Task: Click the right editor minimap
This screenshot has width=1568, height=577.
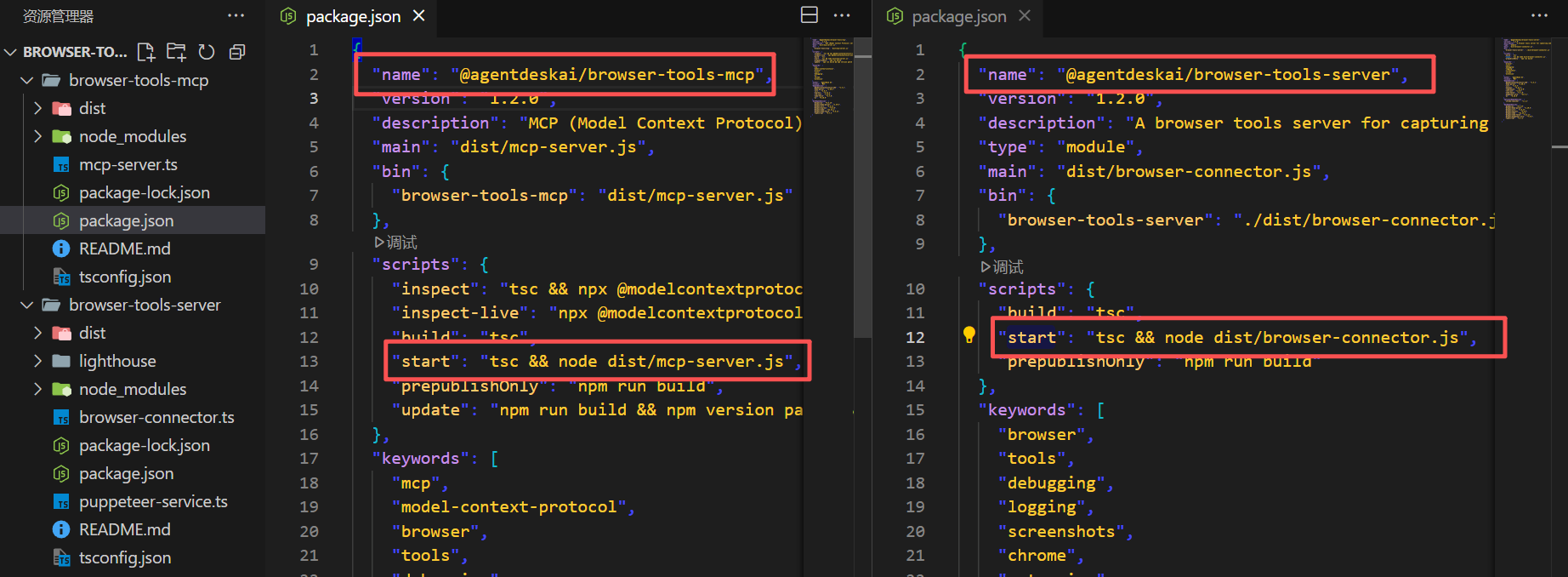Action: 1522,78
